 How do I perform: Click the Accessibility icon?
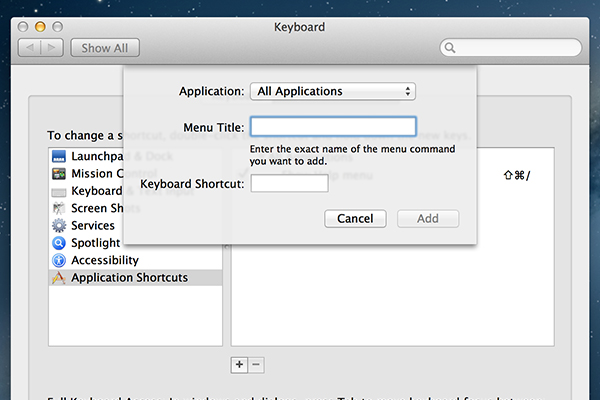(59, 260)
